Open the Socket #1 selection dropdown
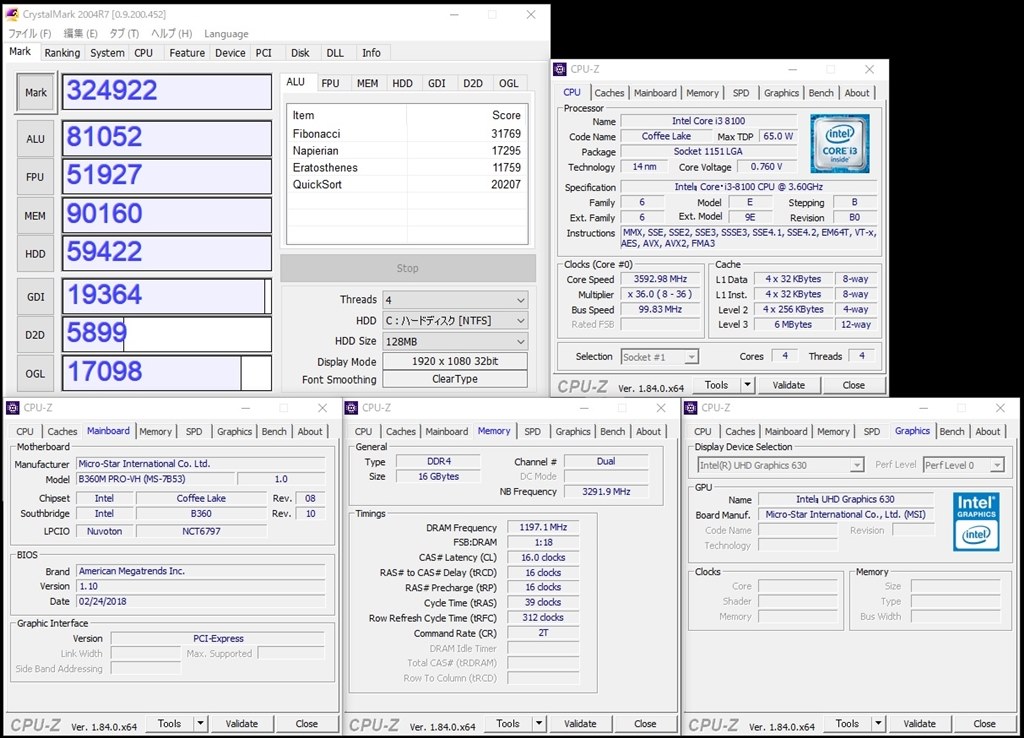The width and height of the screenshot is (1024, 738). tap(659, 357)
